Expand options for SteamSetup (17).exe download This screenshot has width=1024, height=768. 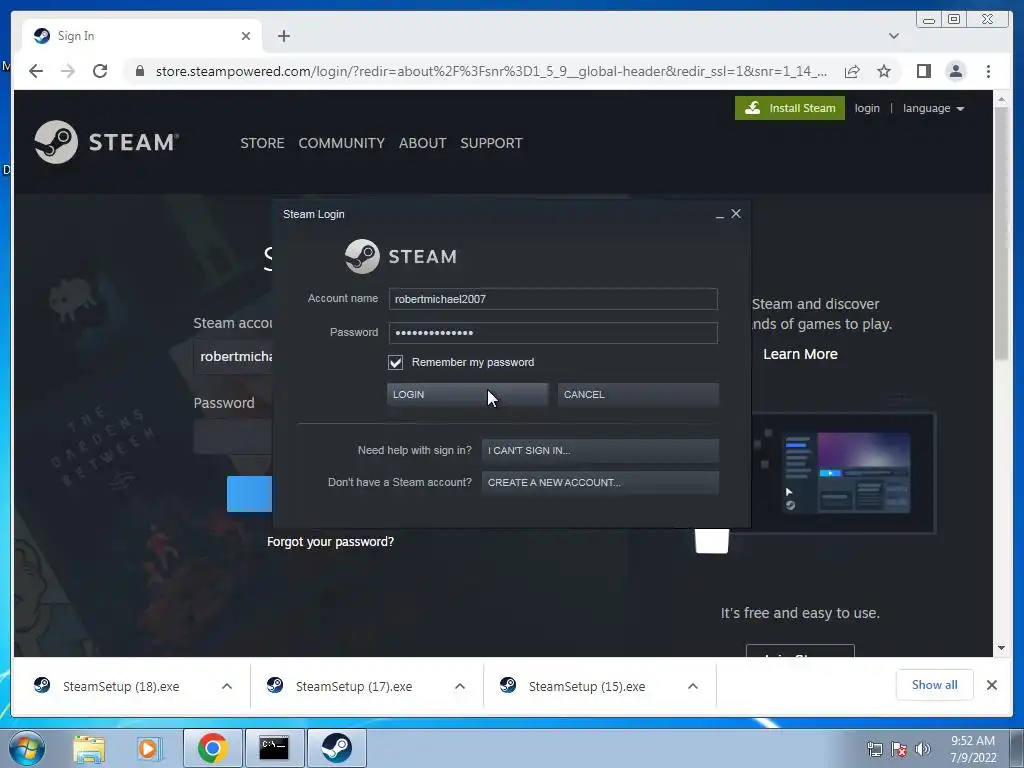pos(460,686)
